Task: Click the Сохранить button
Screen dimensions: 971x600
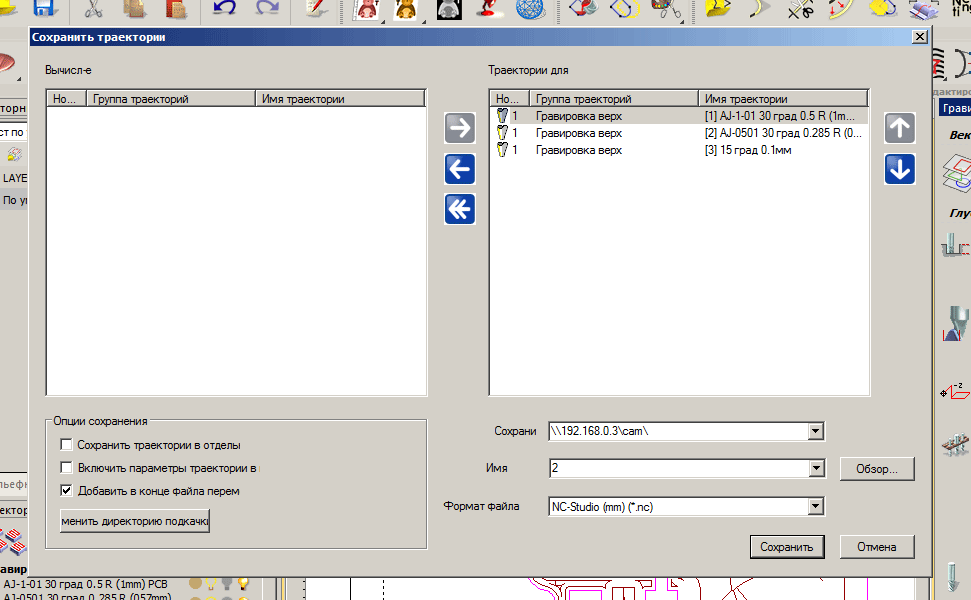Action: [x=786, y=547]
